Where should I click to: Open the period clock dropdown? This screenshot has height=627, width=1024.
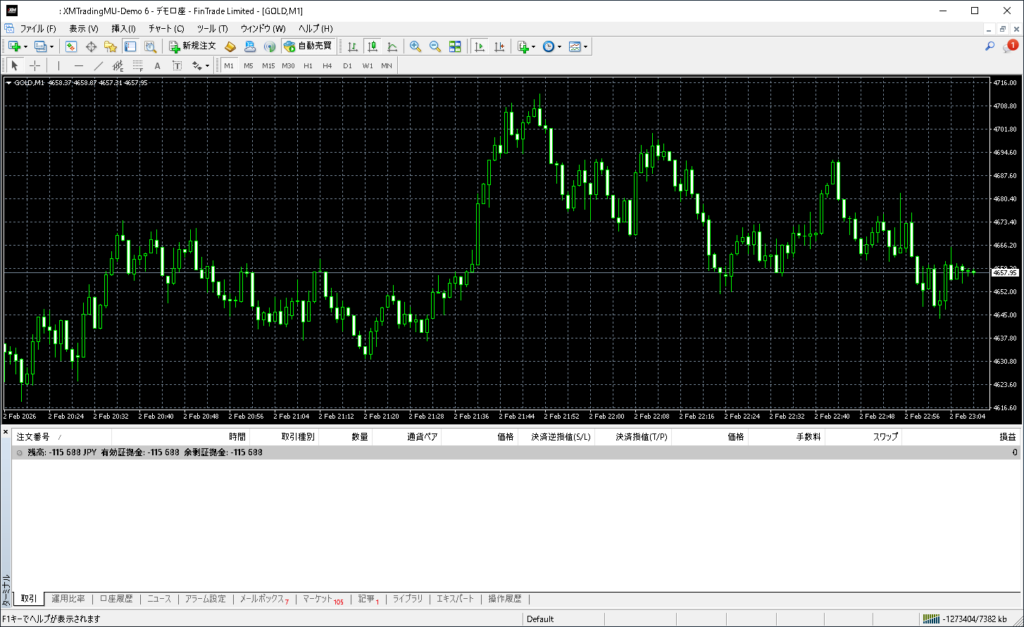pos(560,46)
